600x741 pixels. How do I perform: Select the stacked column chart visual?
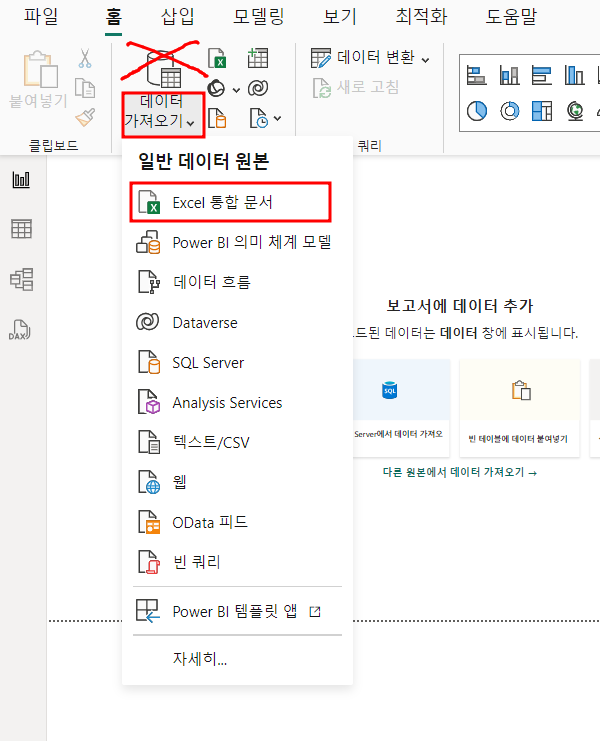coord(509,76)
